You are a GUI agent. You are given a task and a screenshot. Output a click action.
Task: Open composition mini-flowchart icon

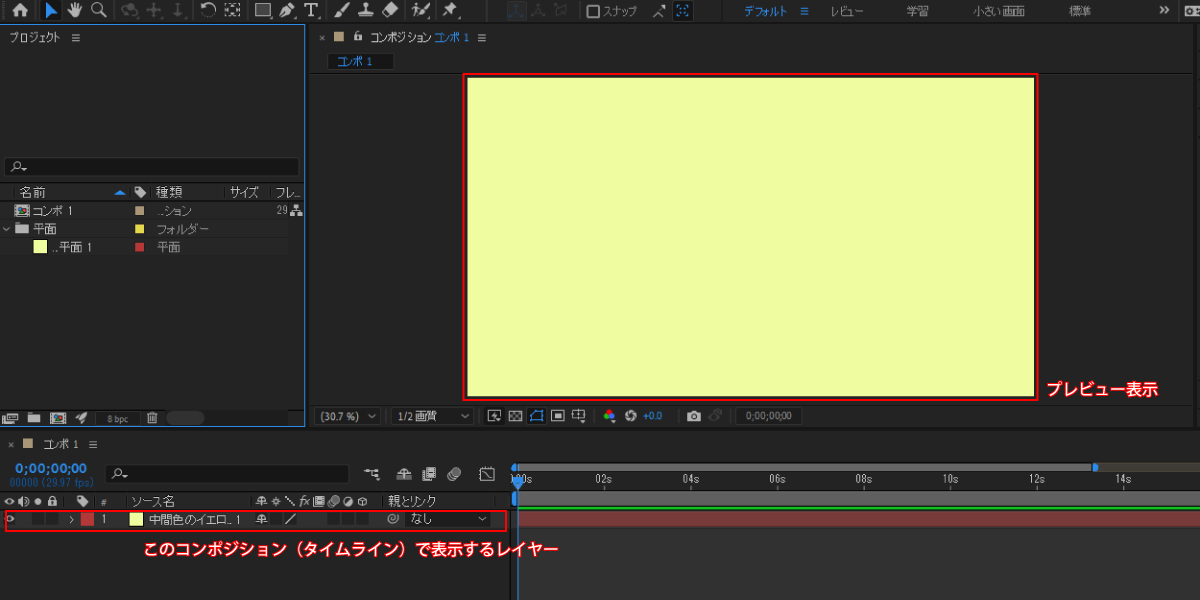[x=372, y=474]
